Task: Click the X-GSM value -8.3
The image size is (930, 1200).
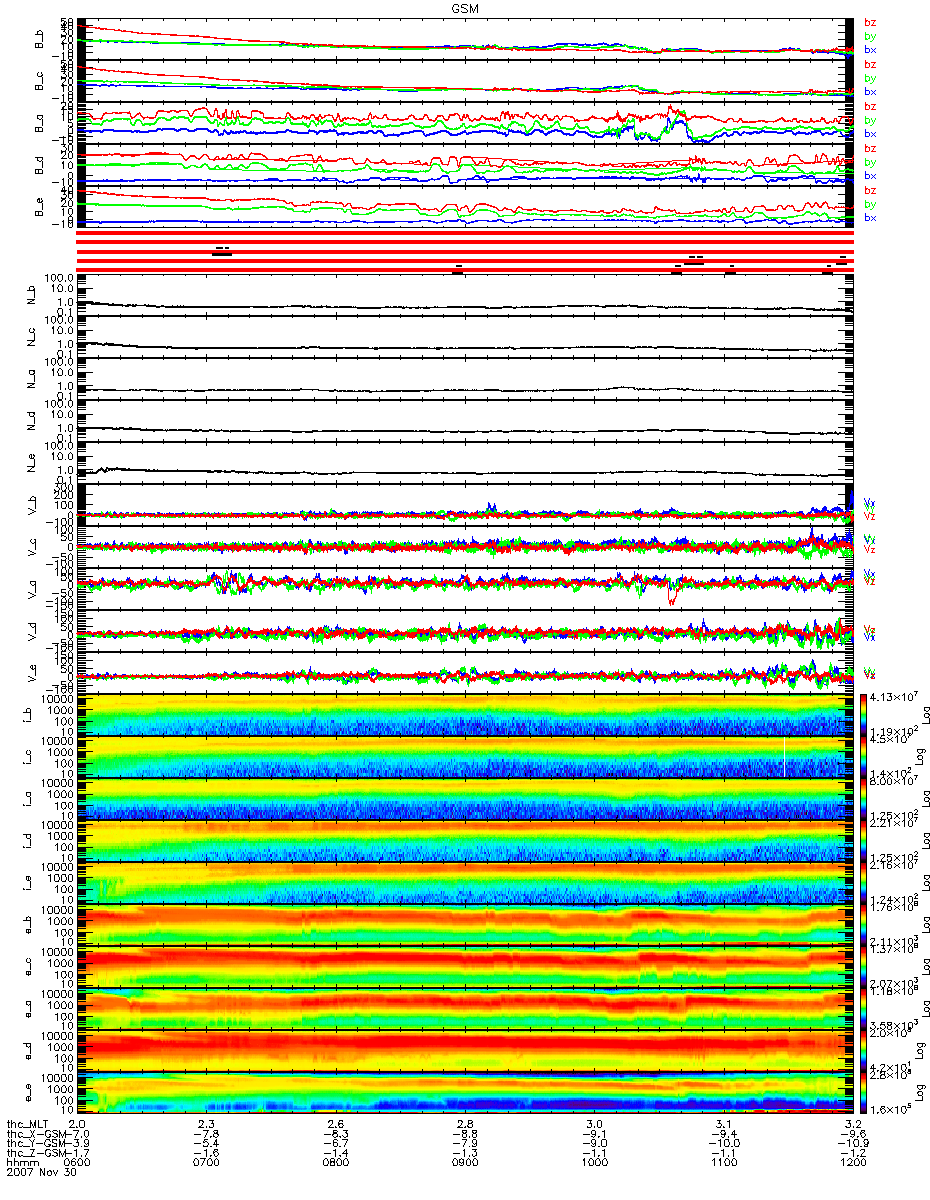Action: point(336,1133)
